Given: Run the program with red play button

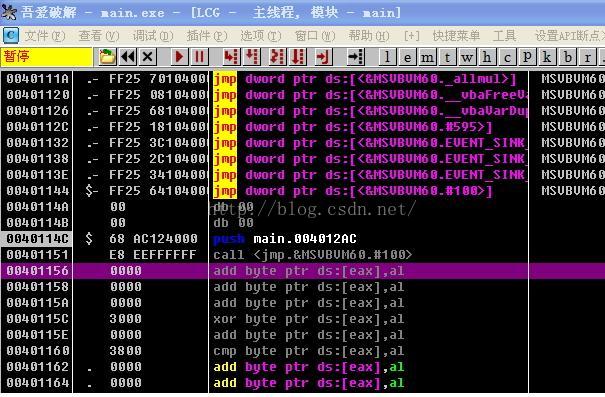Looking at the screenshot, I should 179,57.
